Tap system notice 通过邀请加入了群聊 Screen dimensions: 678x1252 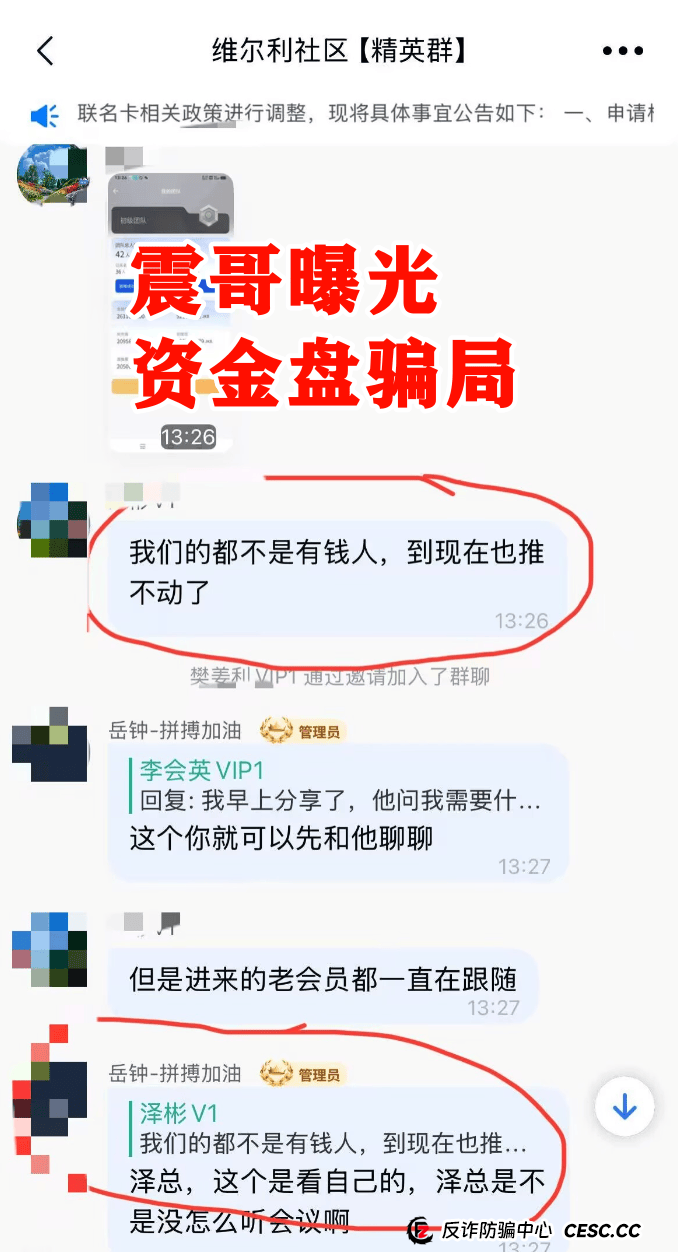[340, 677]
